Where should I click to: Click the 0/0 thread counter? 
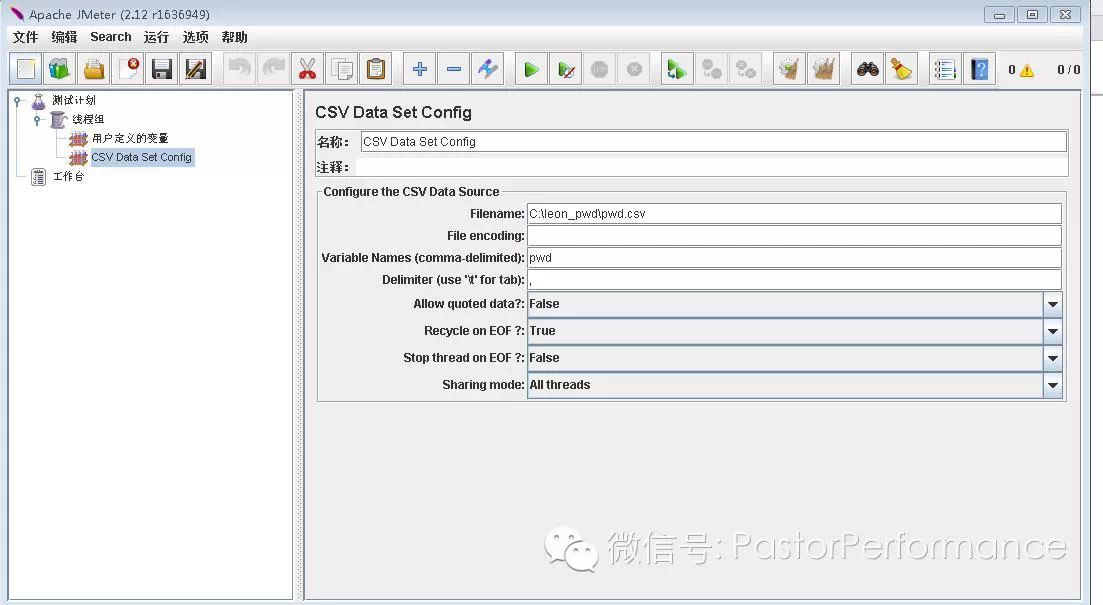(x=1068, y=70)
